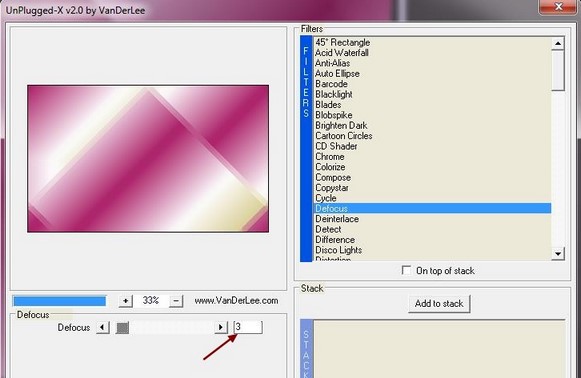581x378 pixels.
Task: Click the filters list scrollbar thumb
Action: tap(558, 70)
